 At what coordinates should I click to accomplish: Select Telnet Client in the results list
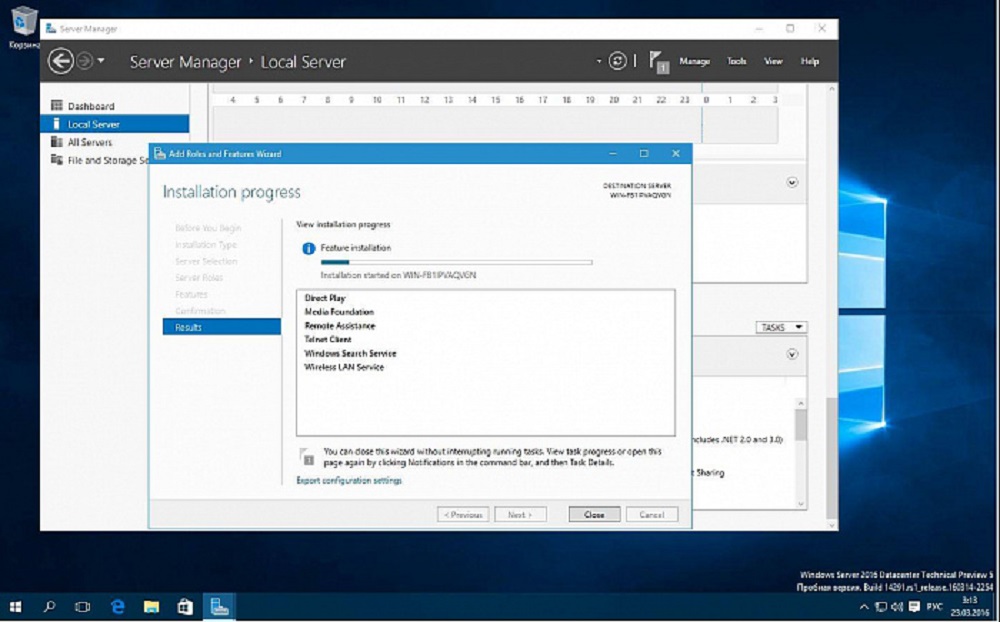(328, 339)
